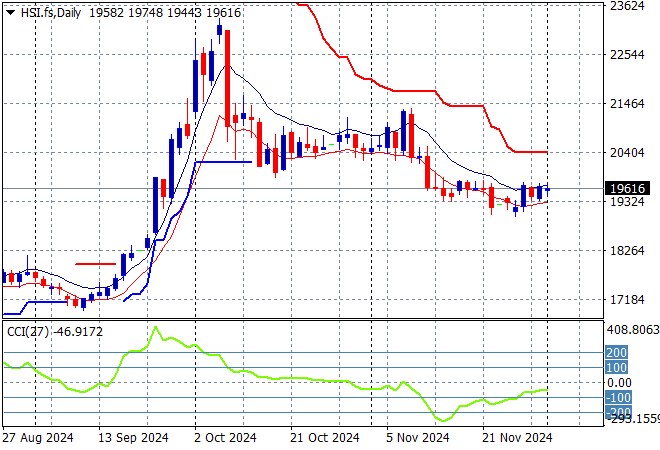Click the 2 Oct 2024 date label
The height and width of the screenshot is (450, 660).
[x=225, y=437]
